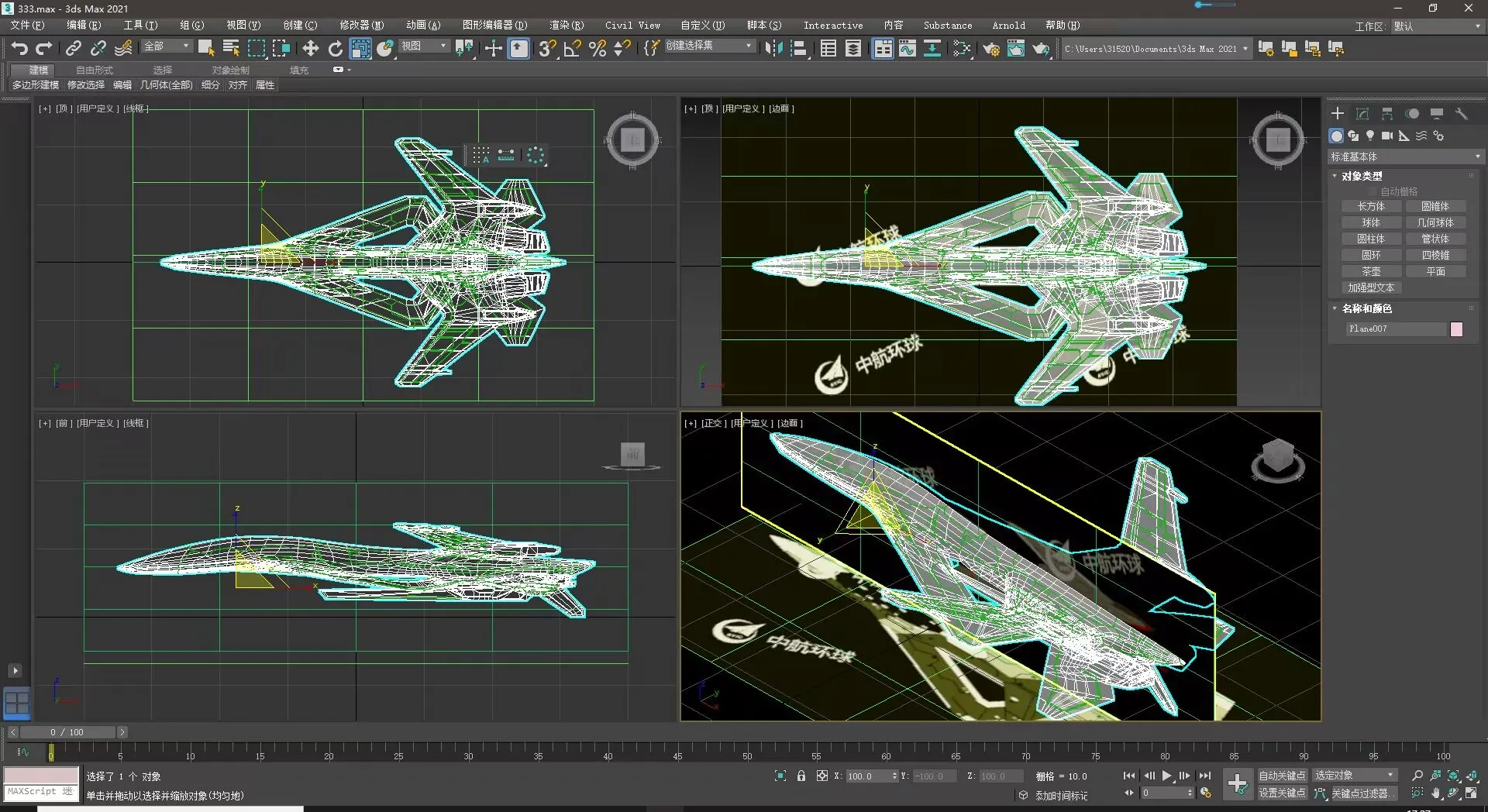The image size is (1488, 812).
Task: Create a 长方体 box primitive
Action: [x=1371, y=206]
